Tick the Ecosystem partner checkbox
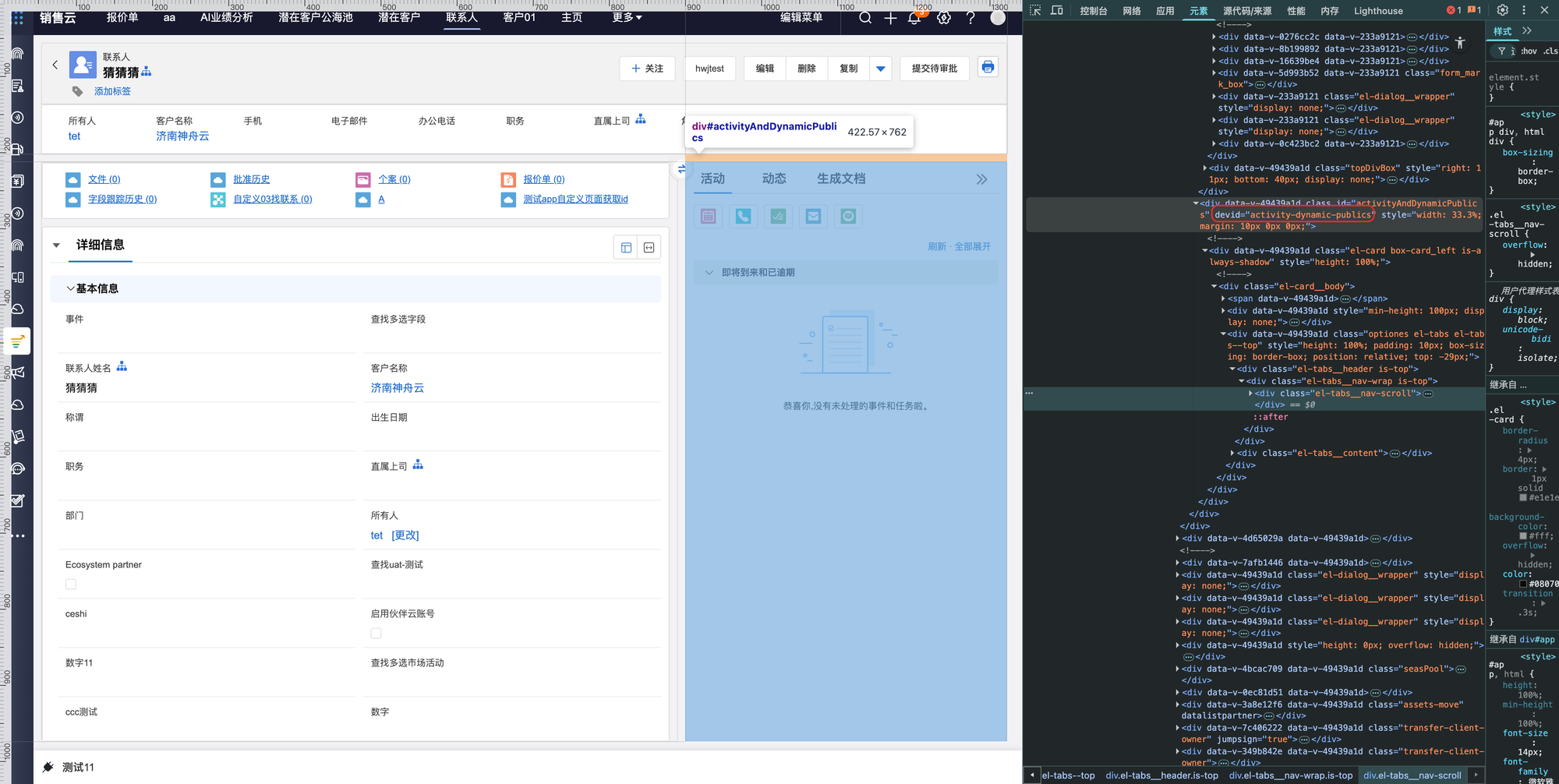This screenshot has width=1559, height=784. click(x=71, y=584)
